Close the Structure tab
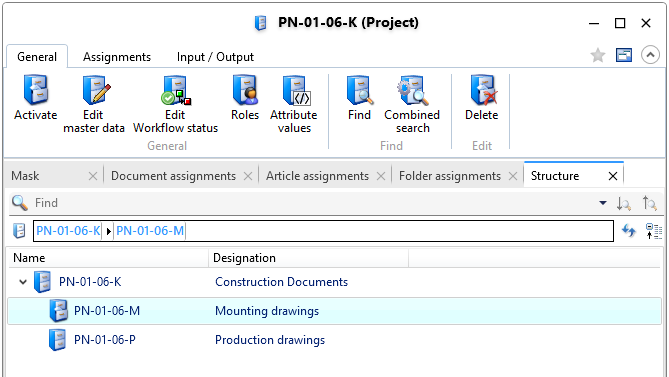 (613, 176)
